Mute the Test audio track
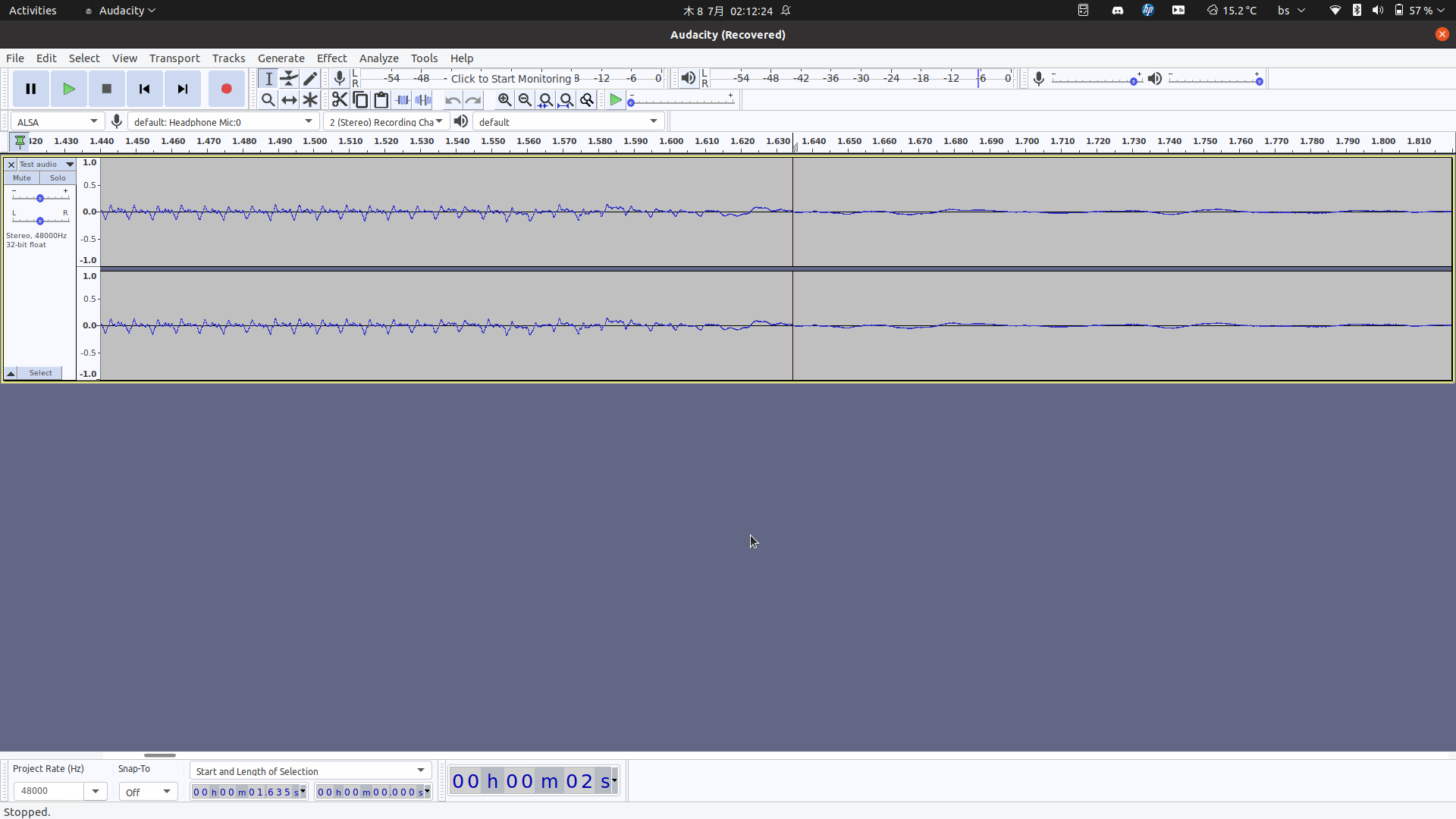 coord(21,177)
